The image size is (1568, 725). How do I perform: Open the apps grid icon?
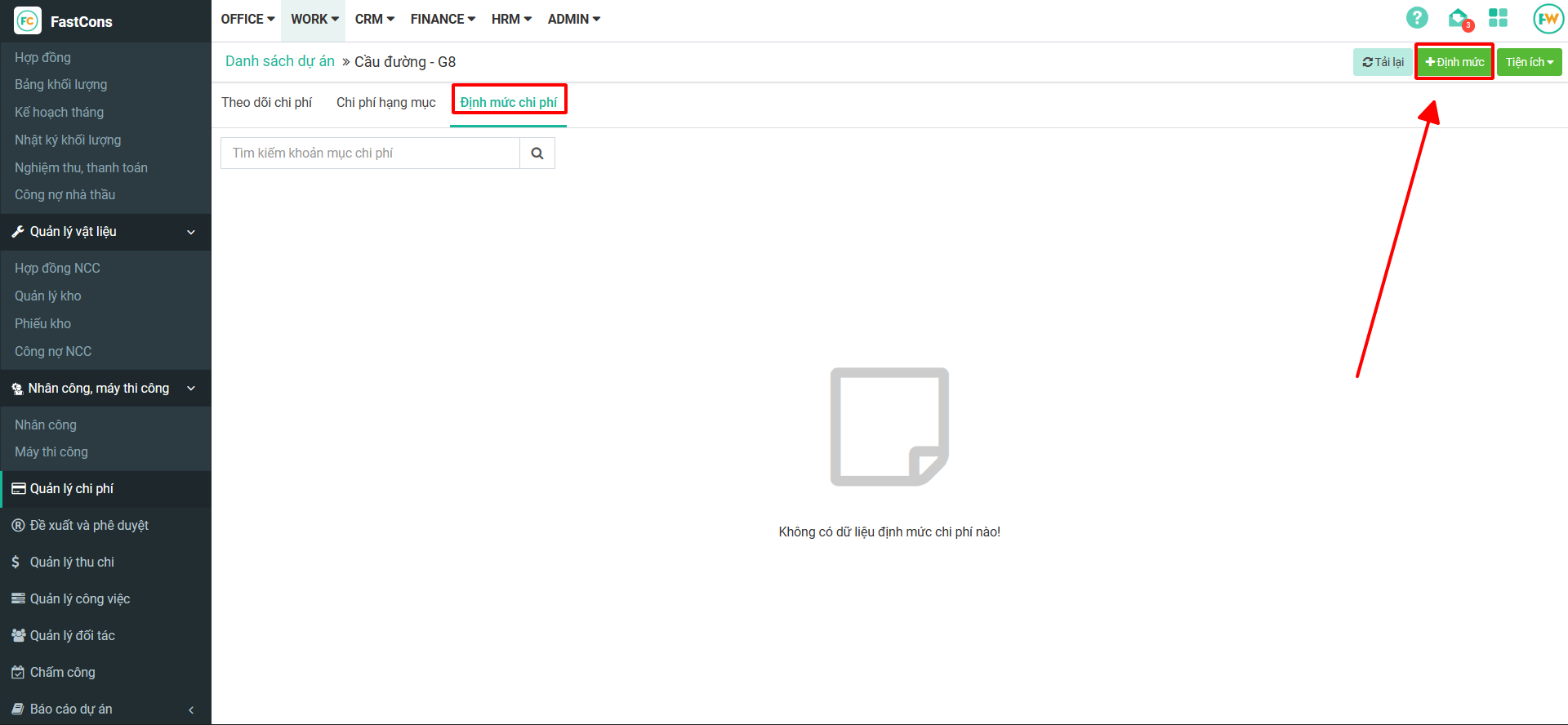1498,18
